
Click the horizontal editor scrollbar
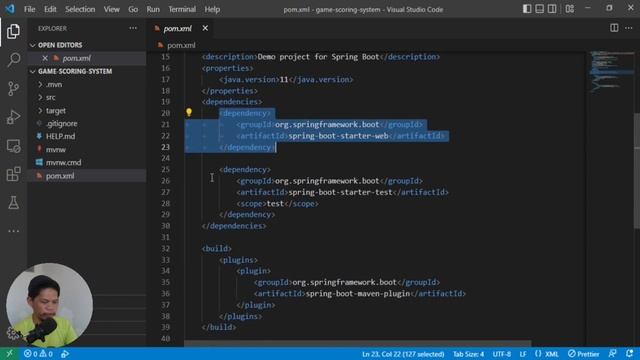[x=357, y=344]
